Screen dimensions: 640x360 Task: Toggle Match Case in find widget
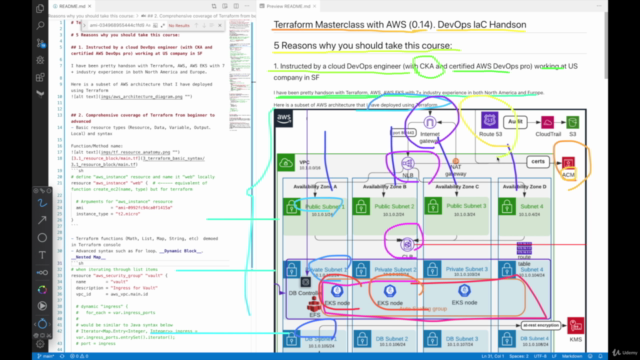[148, 25]
